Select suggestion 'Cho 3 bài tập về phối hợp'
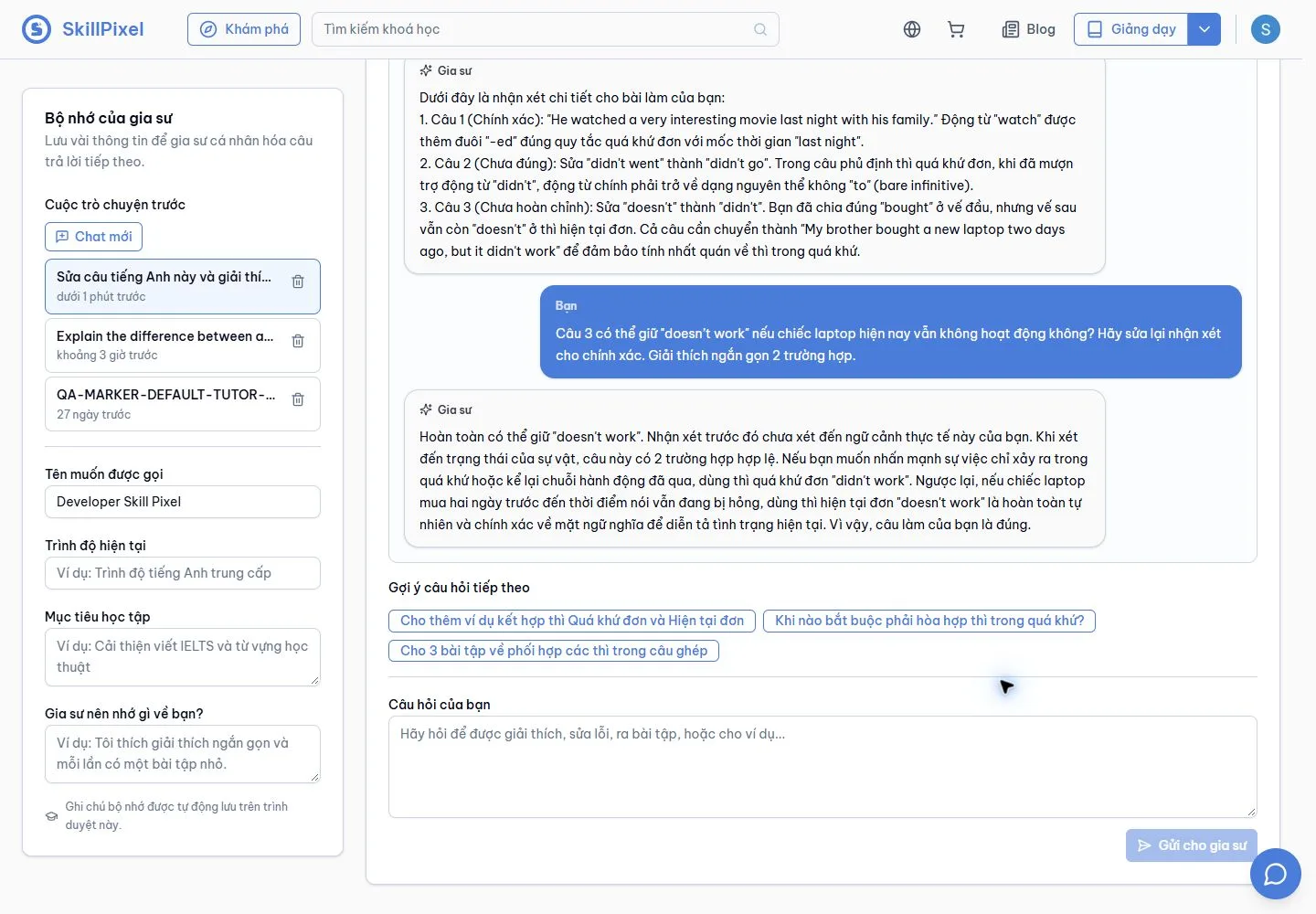Image resolution: width=1316 pixels, height=914 pixels. [554, 651]
